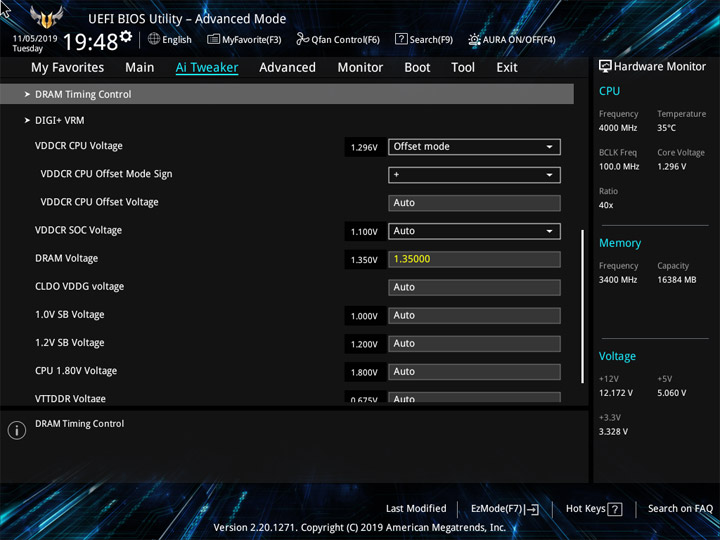Click the 19:48 clock display
The width and height of the screenshot is (720, 540).
(90, 42)
